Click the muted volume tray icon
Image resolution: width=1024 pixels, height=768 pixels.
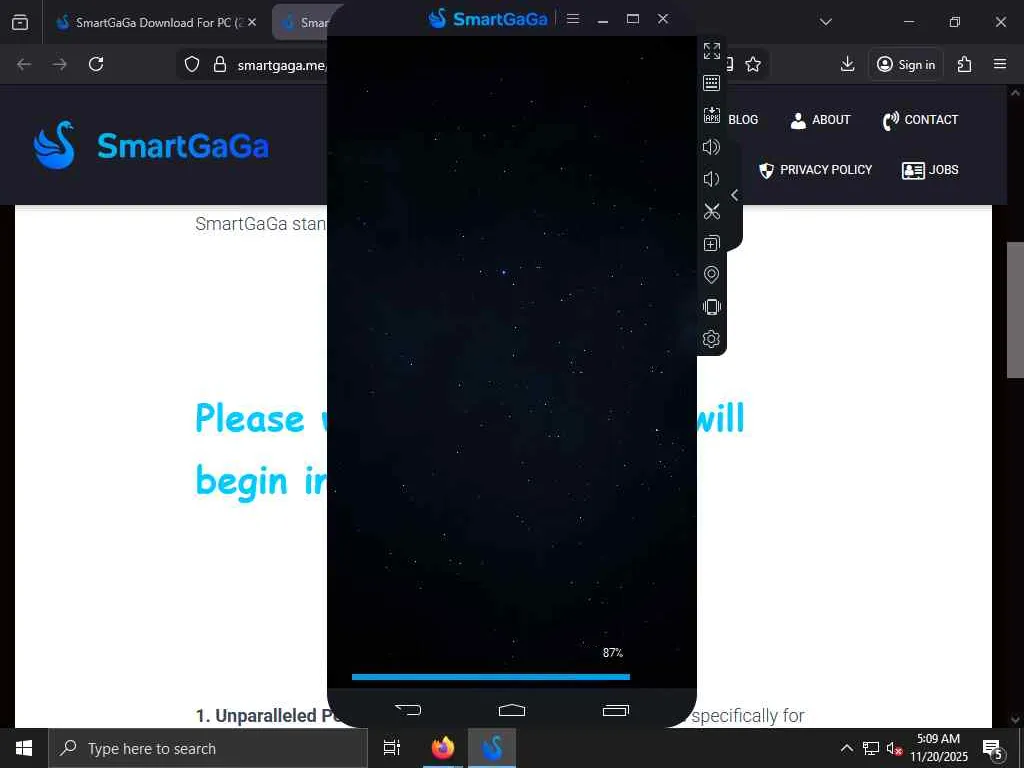(894, 748)
